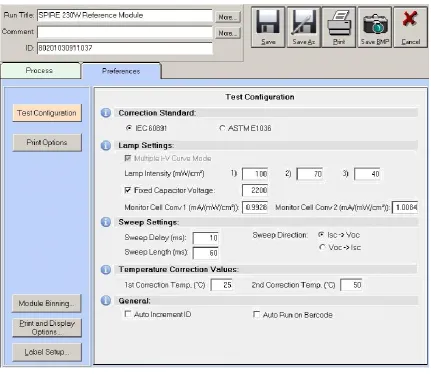Open info icon beside Correction Standard
Screen dimensions: 431x374
coord(106,113)
